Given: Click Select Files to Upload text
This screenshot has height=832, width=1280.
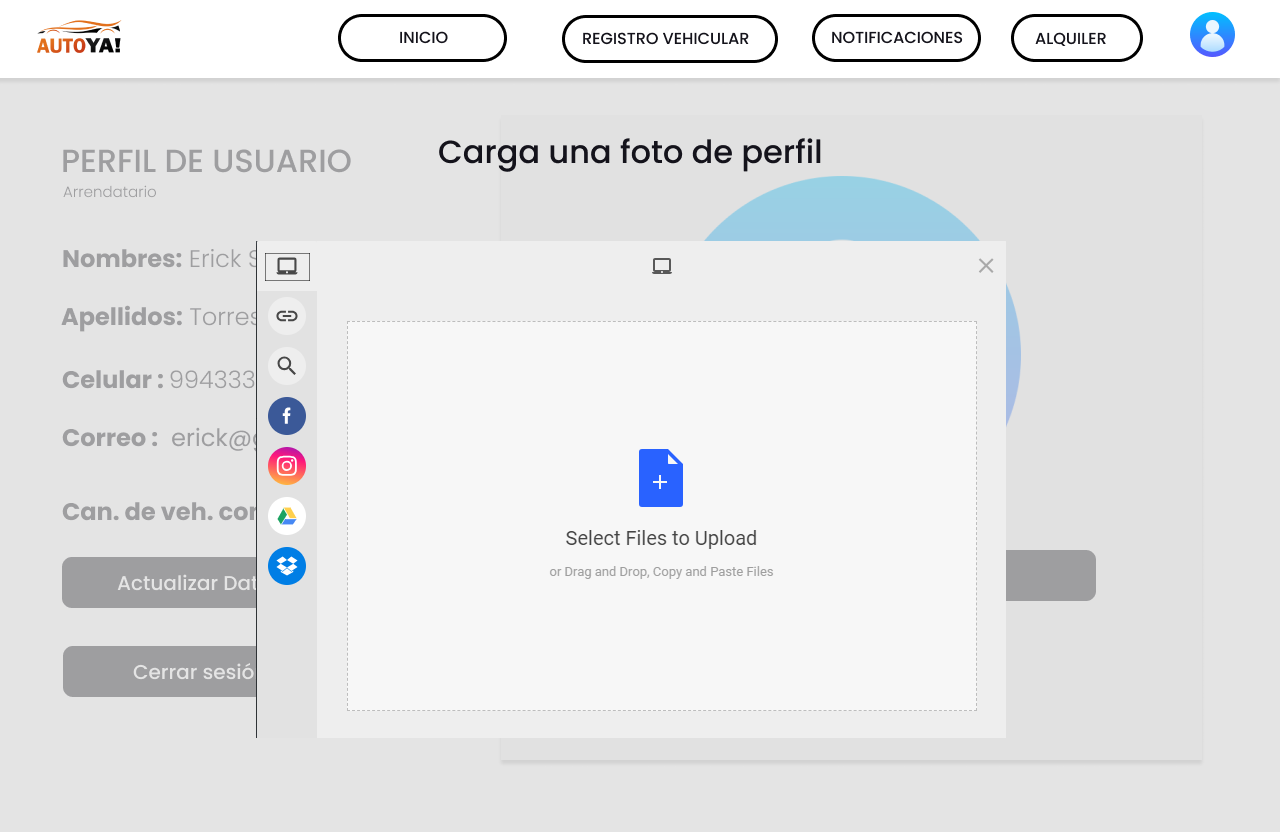Looking at the screenshot, I should [x=661, y=538].
